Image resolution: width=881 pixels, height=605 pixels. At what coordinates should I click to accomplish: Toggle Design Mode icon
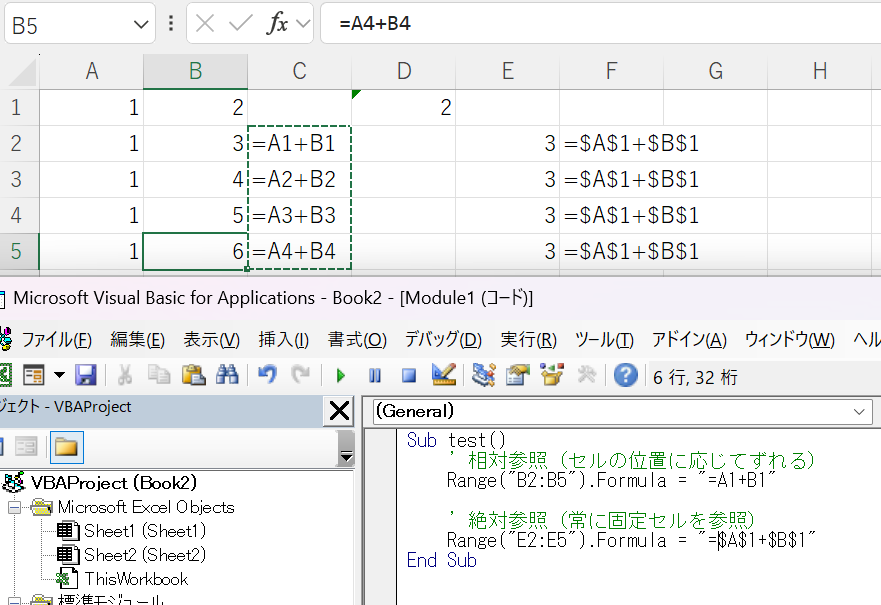[443, 374]
